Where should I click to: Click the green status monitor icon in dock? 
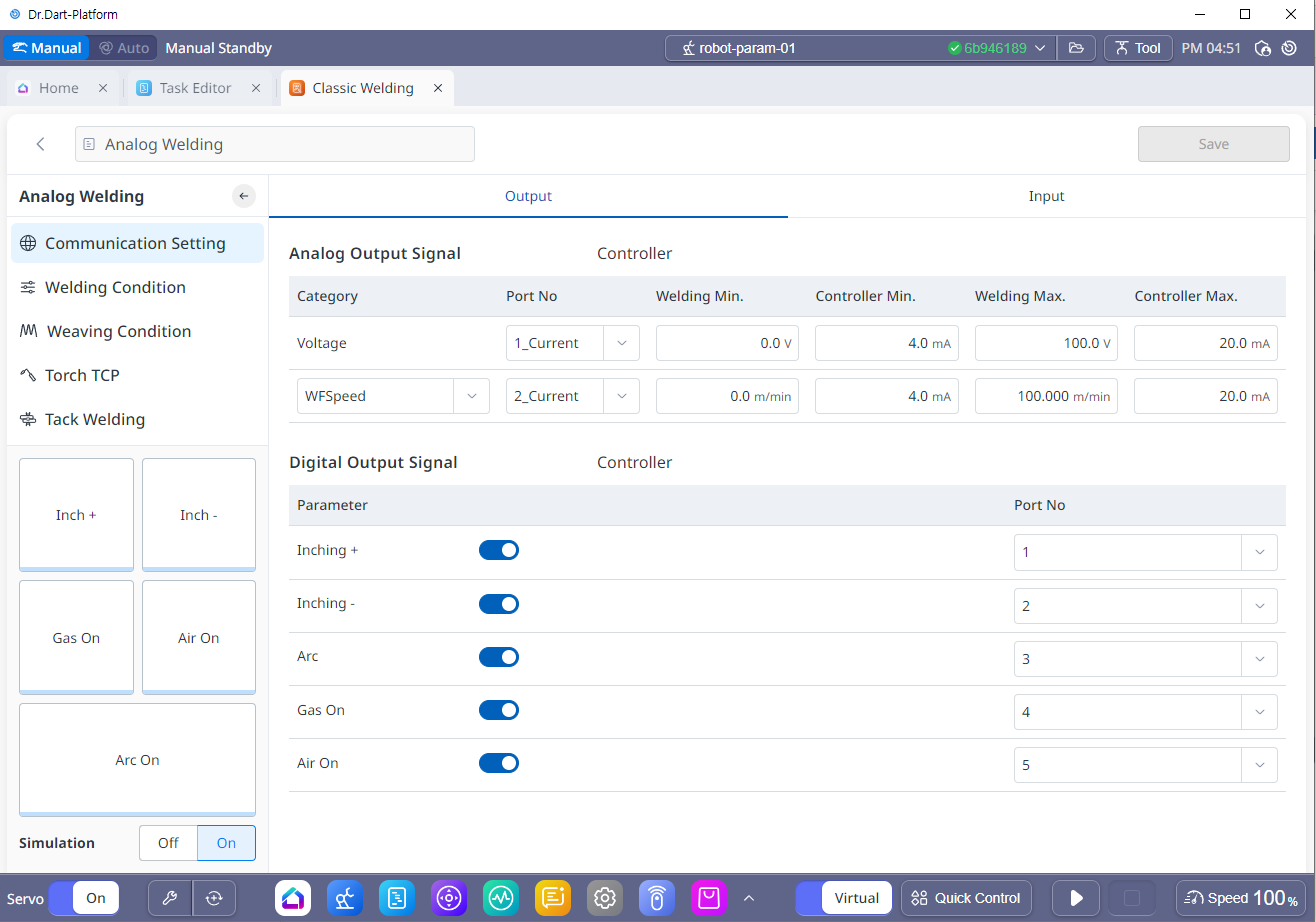tap(500, 898)
